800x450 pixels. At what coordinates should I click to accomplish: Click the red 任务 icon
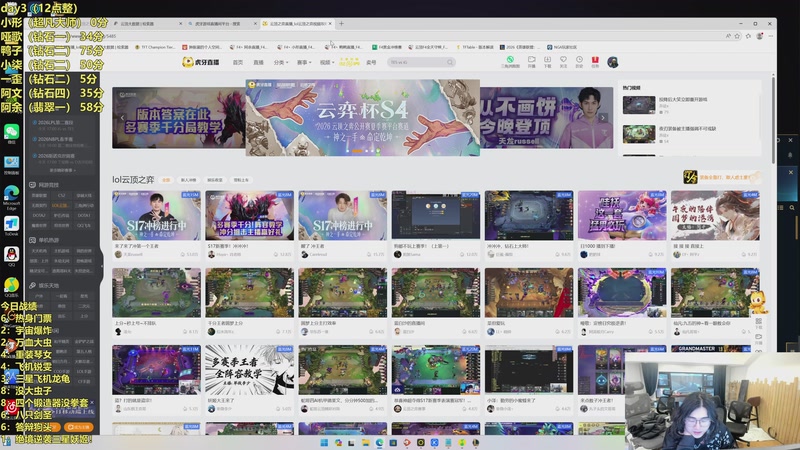click(x=595, y=62)
